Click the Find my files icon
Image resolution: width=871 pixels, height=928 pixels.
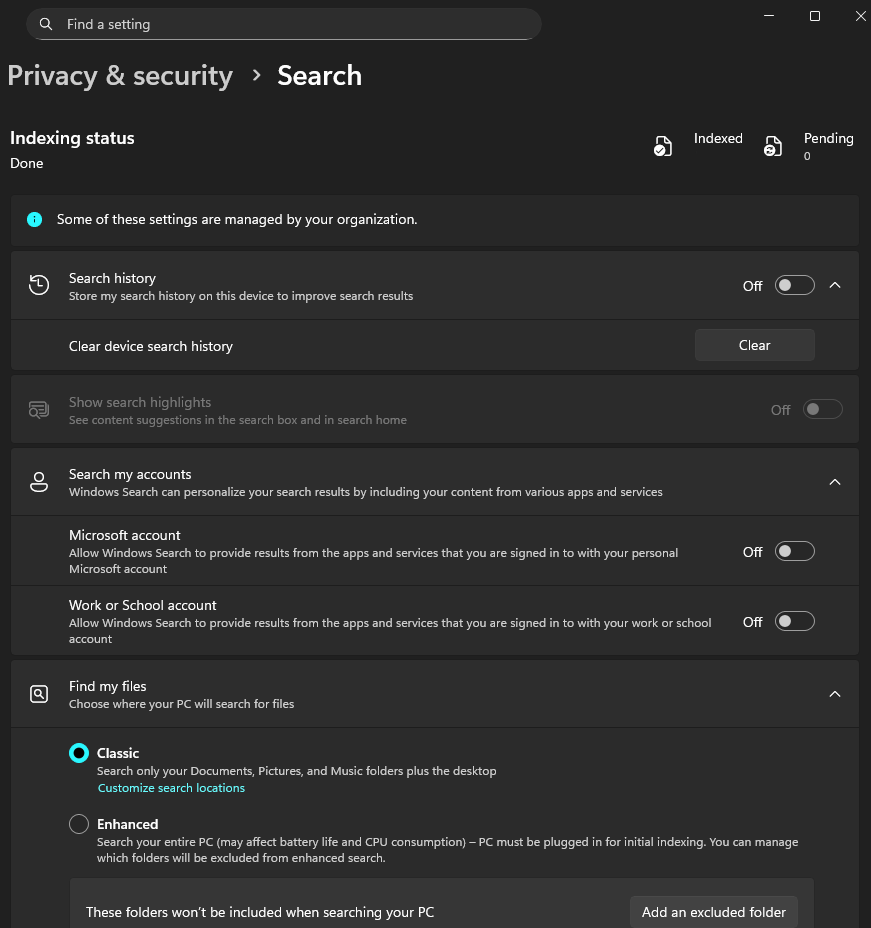point(39,694)
